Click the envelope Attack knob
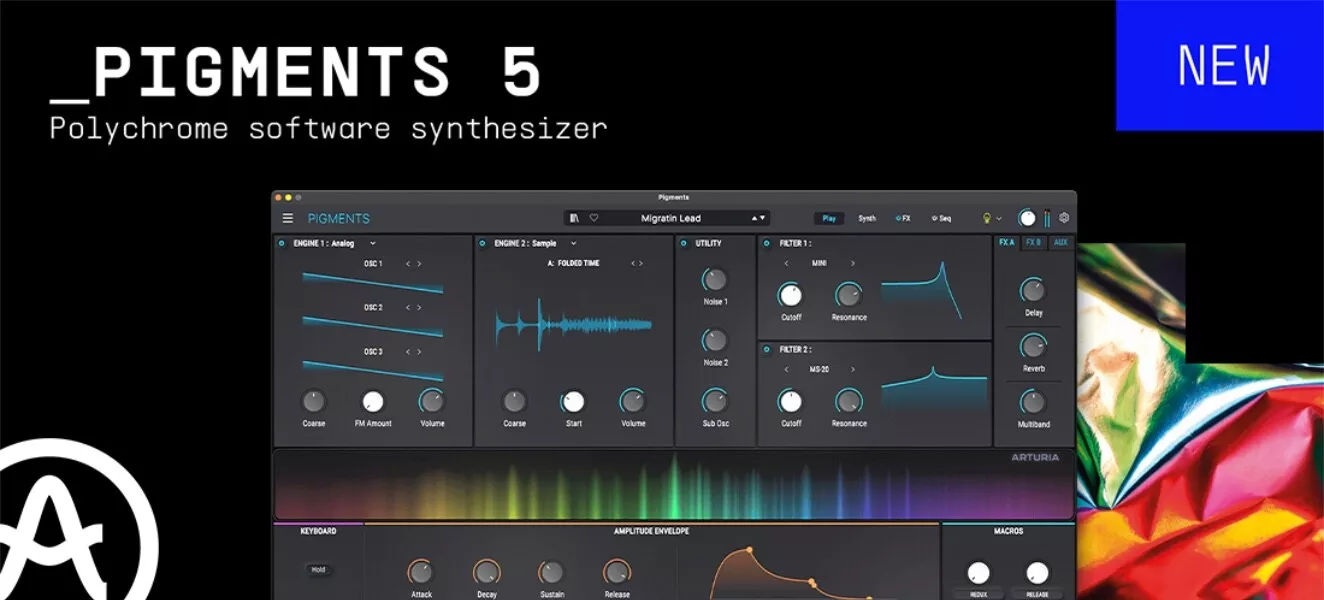Screen dimensions: 1324x600 [x=421, y=572]
